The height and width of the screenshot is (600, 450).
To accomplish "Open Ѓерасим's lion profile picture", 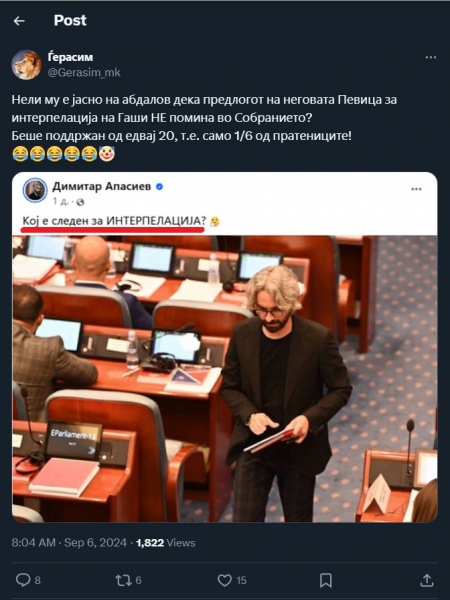I will (26, 64).
